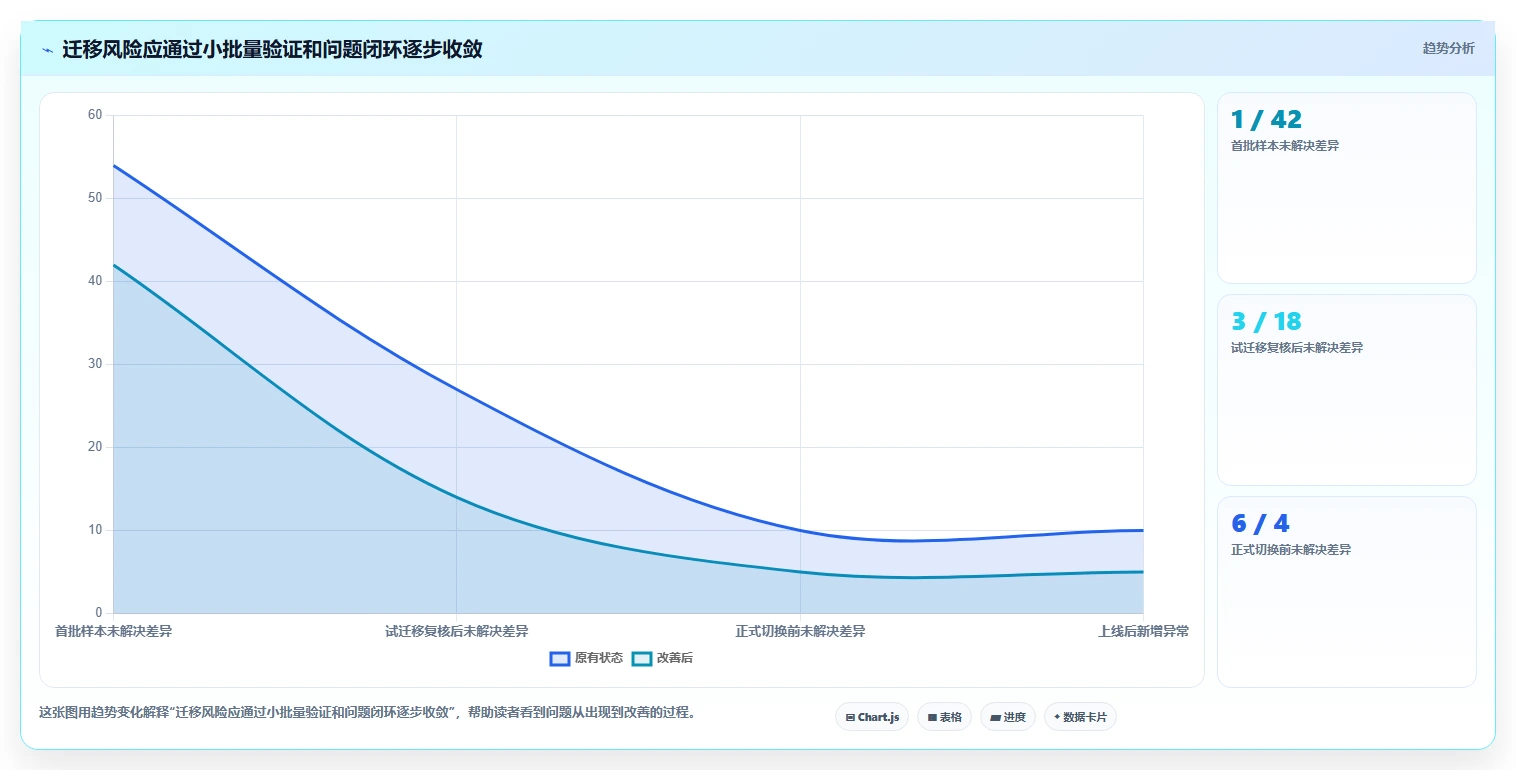Click y-axis tick value 40
Screen dimensions: 1516x770
tap(95, 281)
